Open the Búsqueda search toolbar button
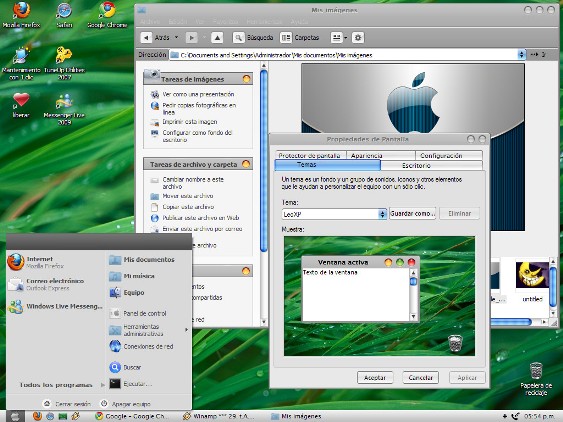 (x=253, y=37)
